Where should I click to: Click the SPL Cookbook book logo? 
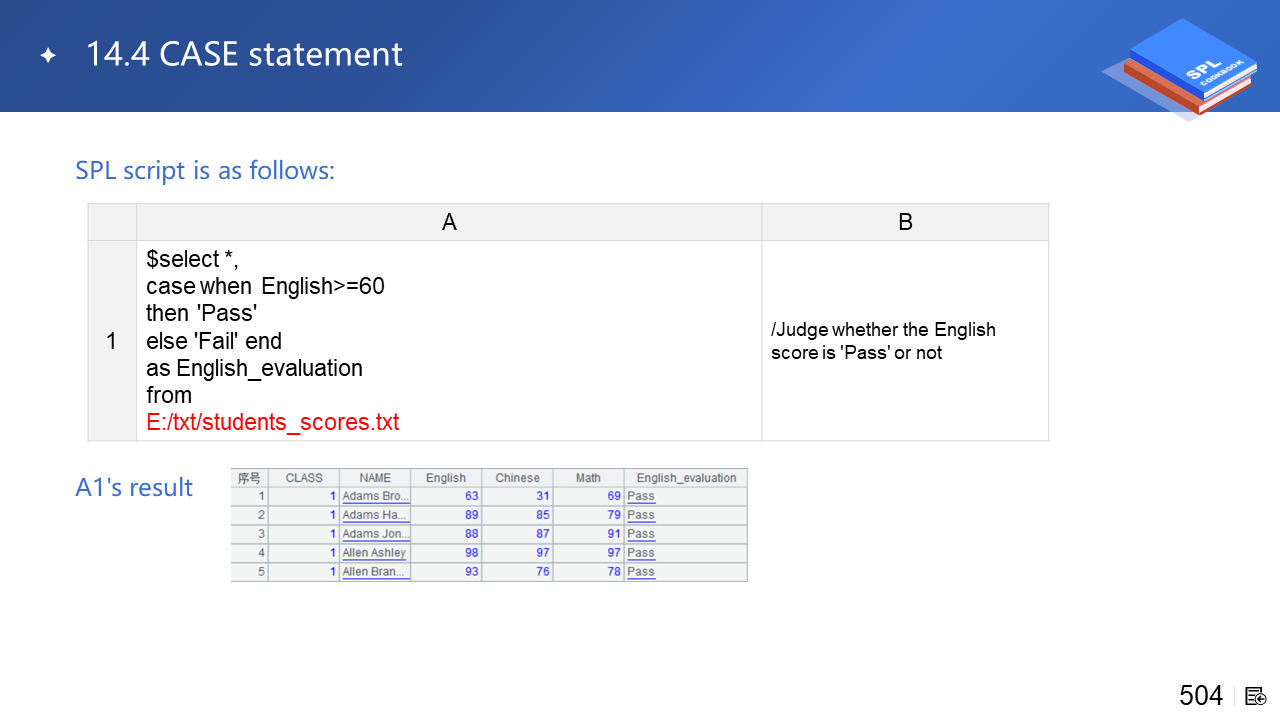coord(1183,68)
